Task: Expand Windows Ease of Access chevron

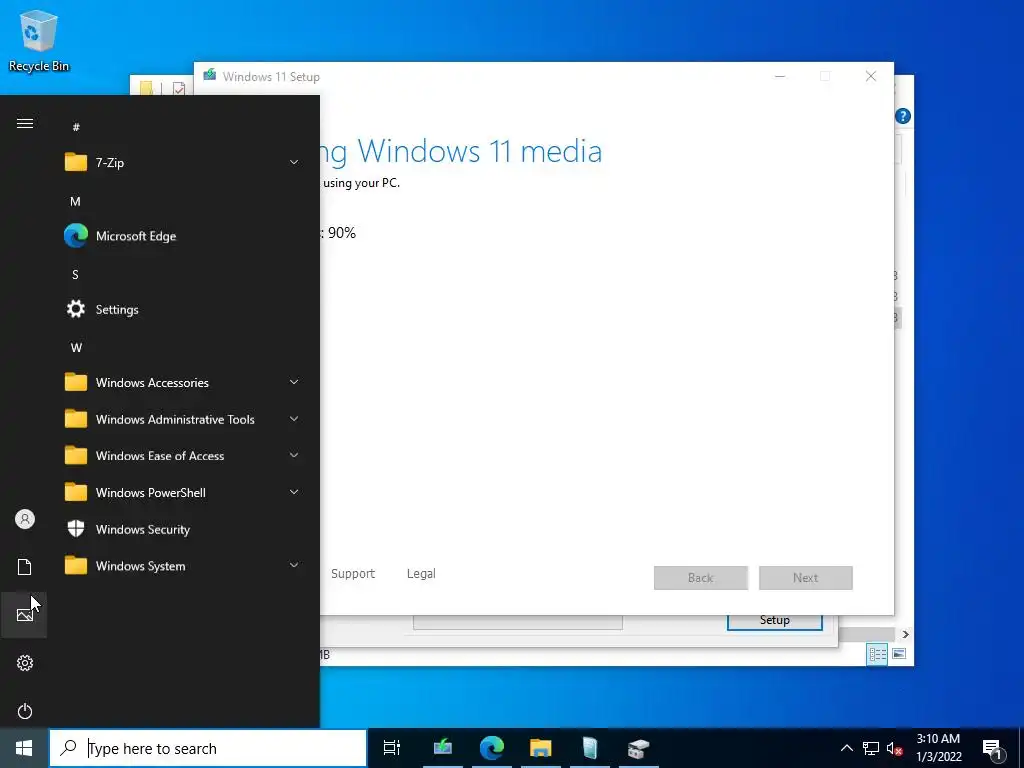Action: [x=294, y=456]
